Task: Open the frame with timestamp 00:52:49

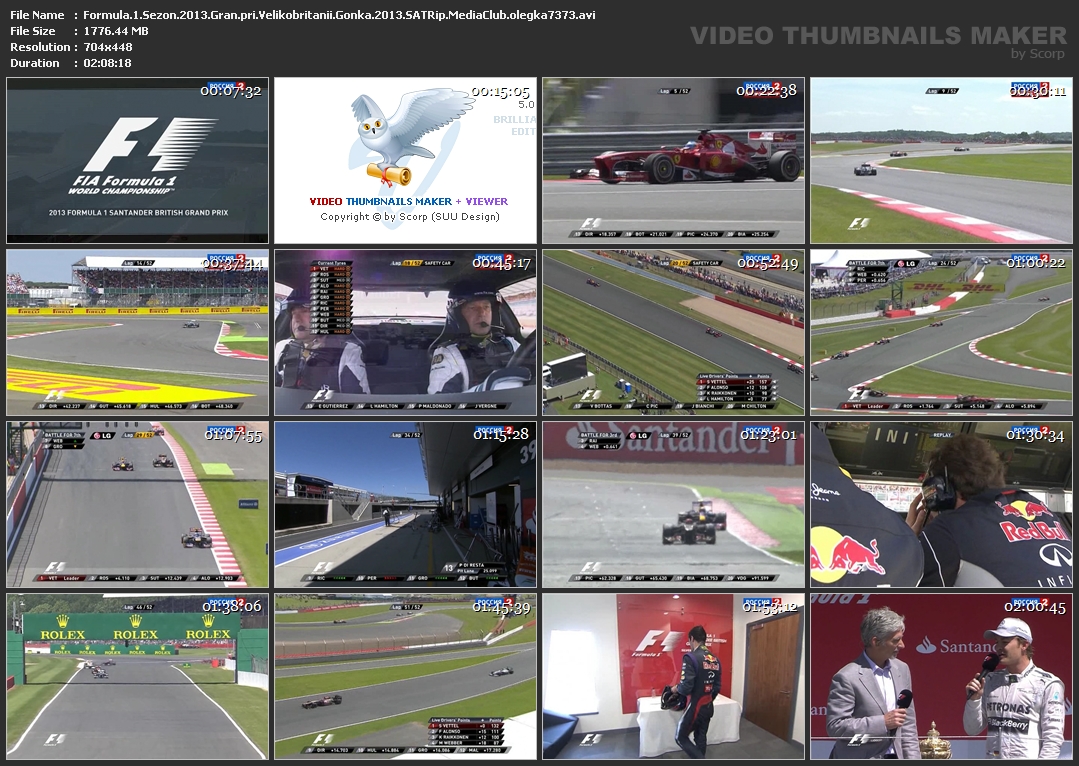Action: (x=673, y=332)
